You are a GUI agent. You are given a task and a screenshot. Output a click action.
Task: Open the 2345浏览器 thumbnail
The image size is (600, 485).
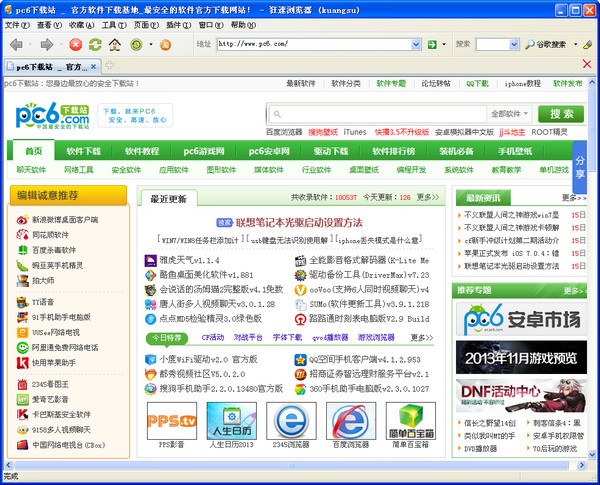click(291, 421)
